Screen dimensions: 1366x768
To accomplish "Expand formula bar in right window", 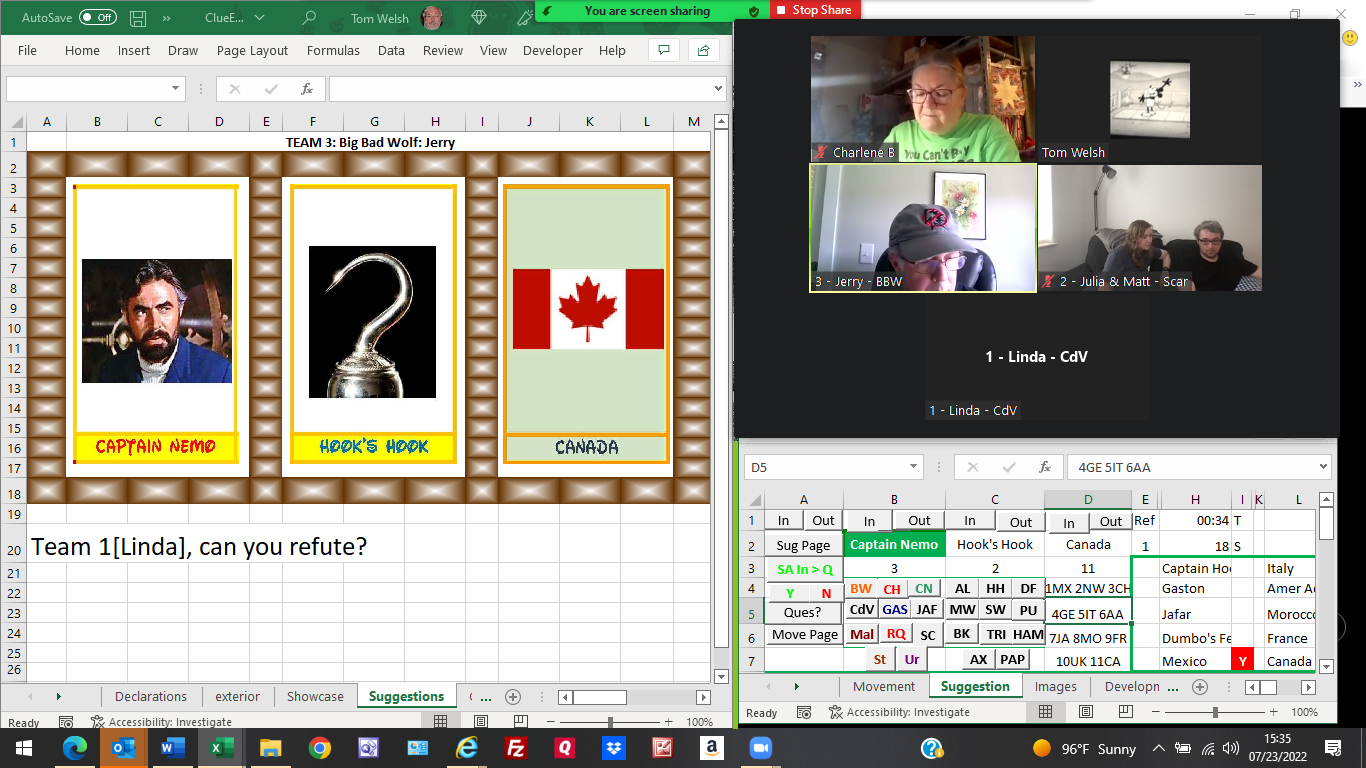I will pos(1324,467).
